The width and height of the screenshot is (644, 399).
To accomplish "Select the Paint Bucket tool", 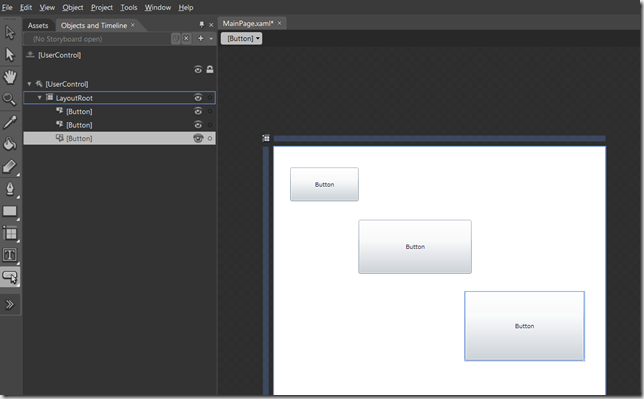I will coord(10,144).
